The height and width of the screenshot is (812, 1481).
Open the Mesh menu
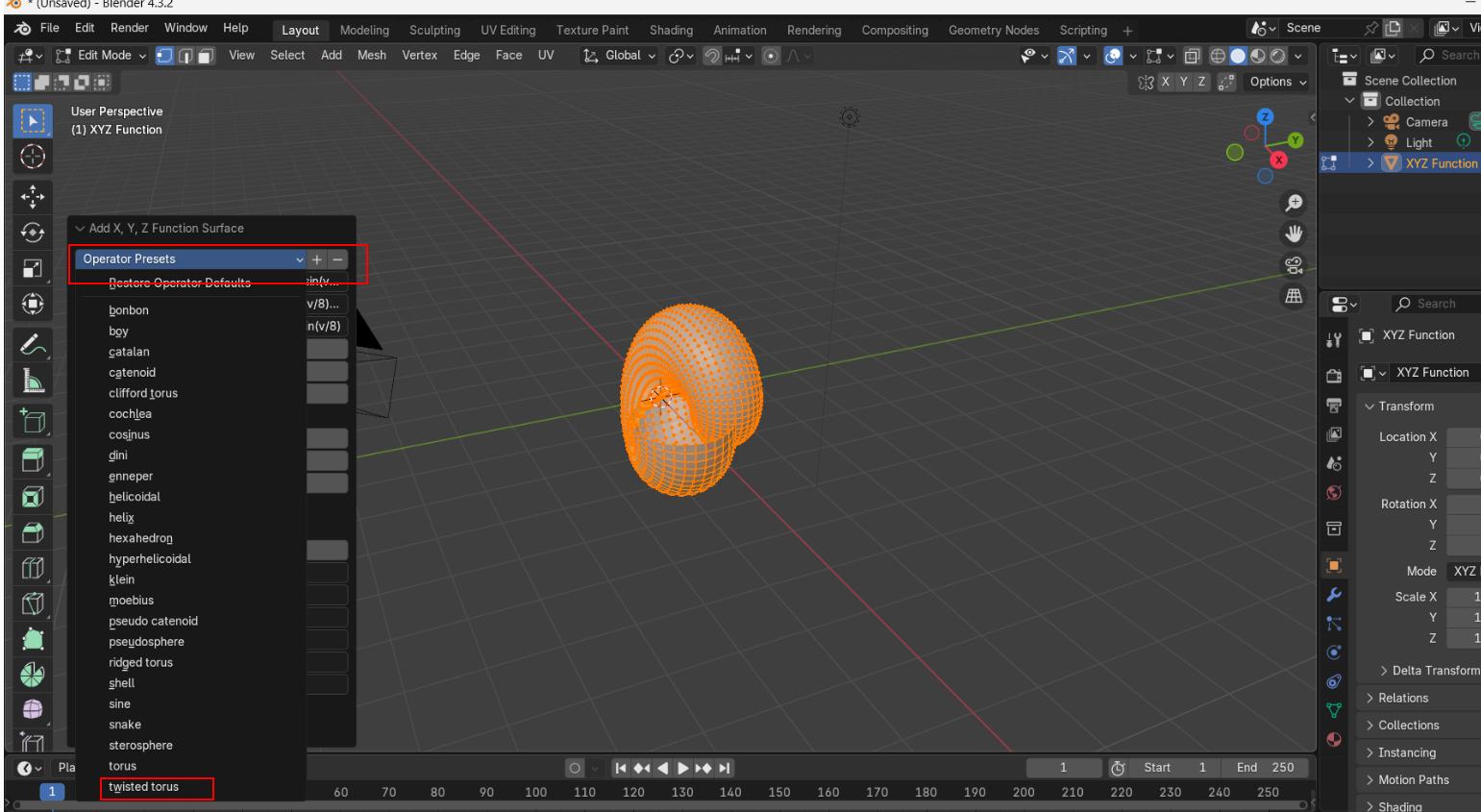point(372,56)
